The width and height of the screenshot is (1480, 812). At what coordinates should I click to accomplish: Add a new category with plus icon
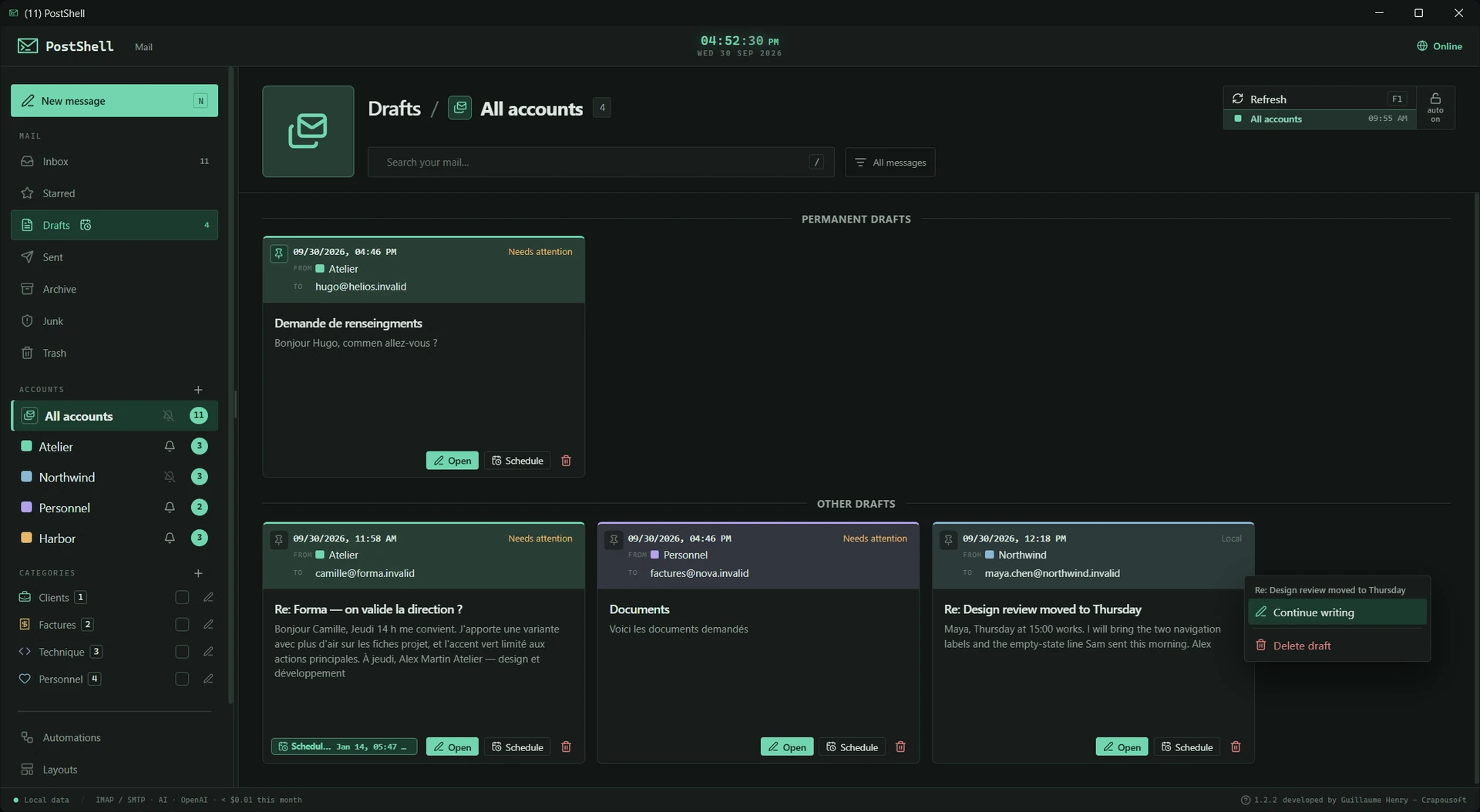198,573
